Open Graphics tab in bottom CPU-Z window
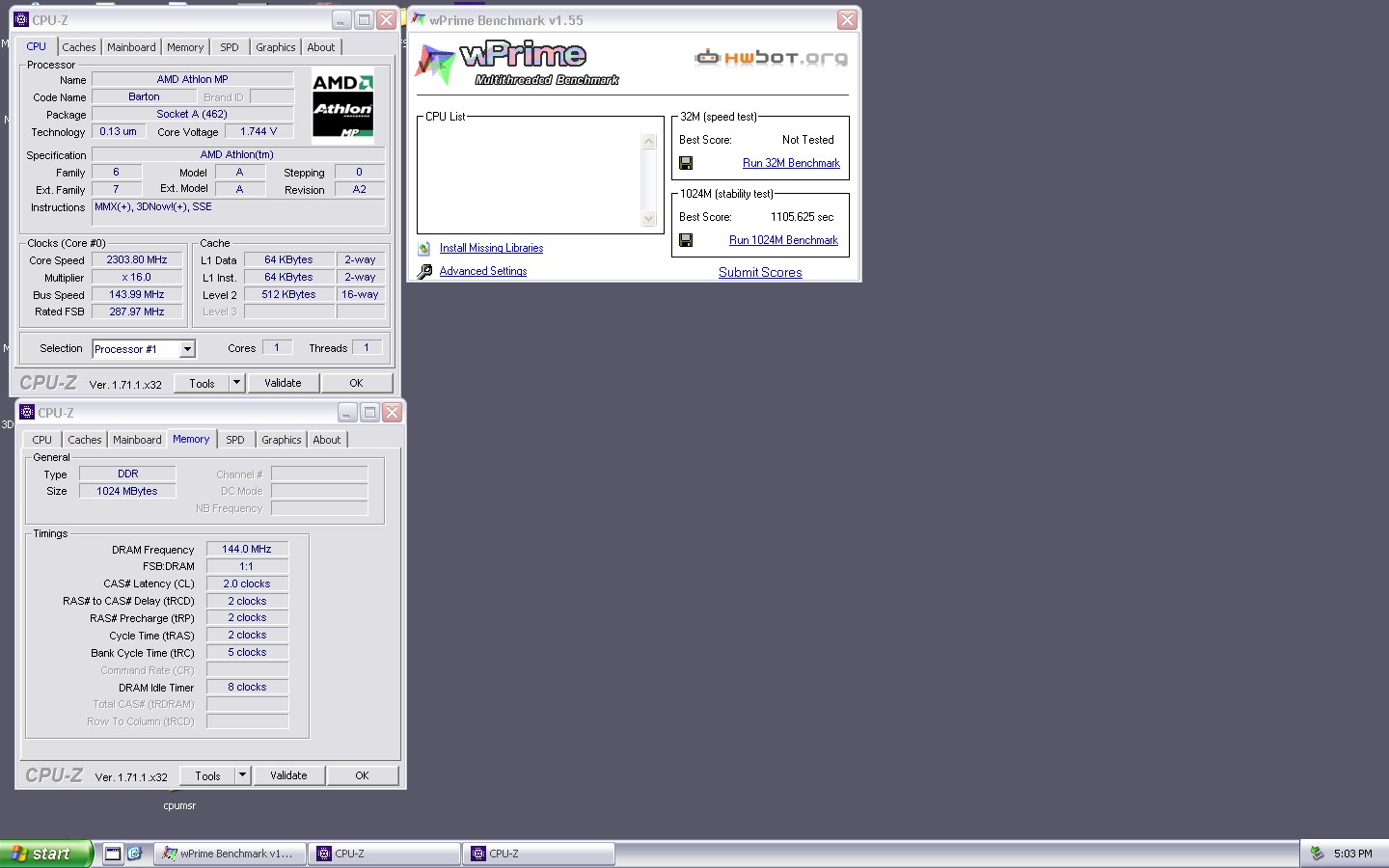The height and width of the screenshot is (868, 1389). [x=282, y=440]
